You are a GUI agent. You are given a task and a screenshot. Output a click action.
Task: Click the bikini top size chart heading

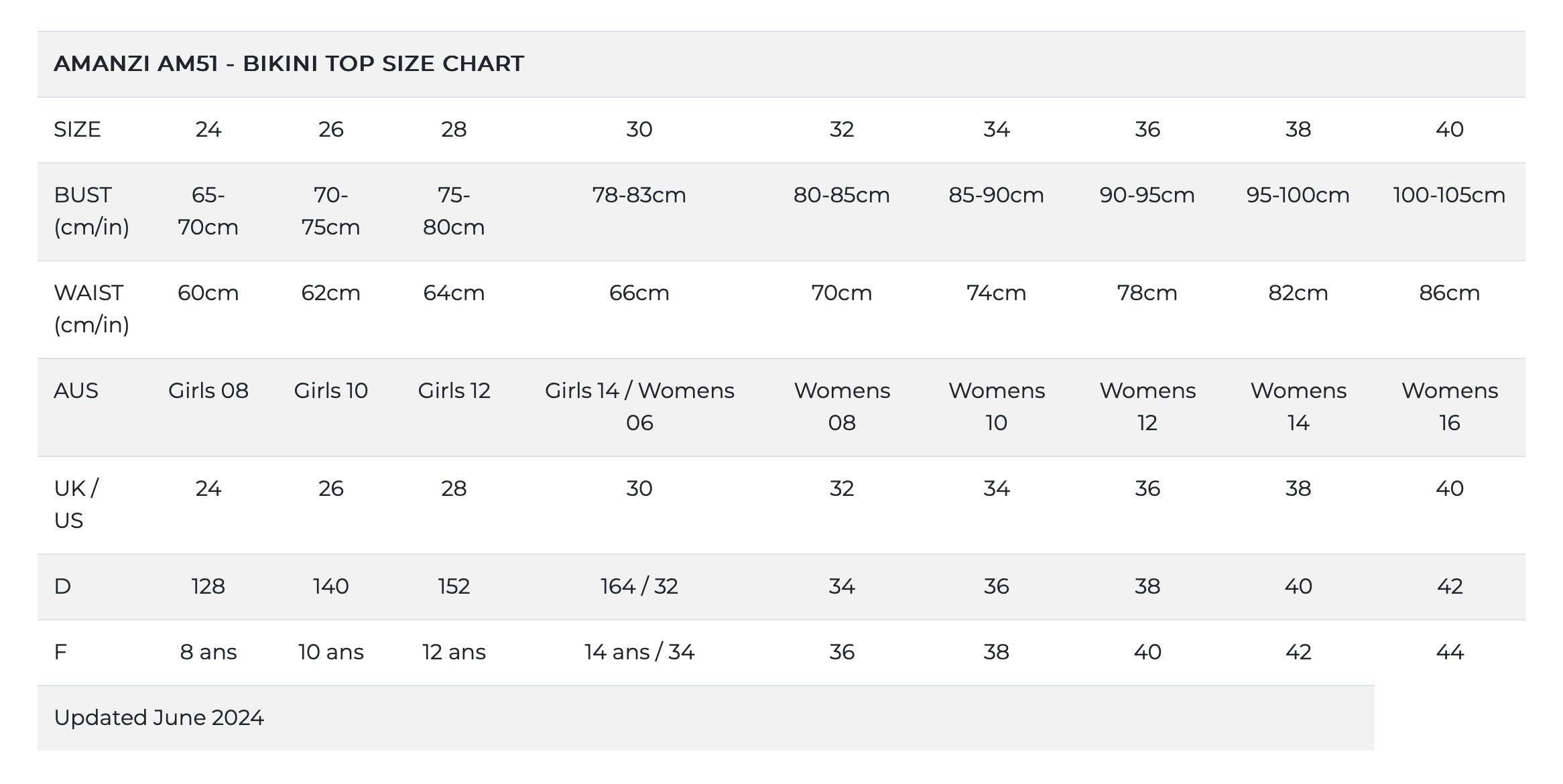[289, 64]
